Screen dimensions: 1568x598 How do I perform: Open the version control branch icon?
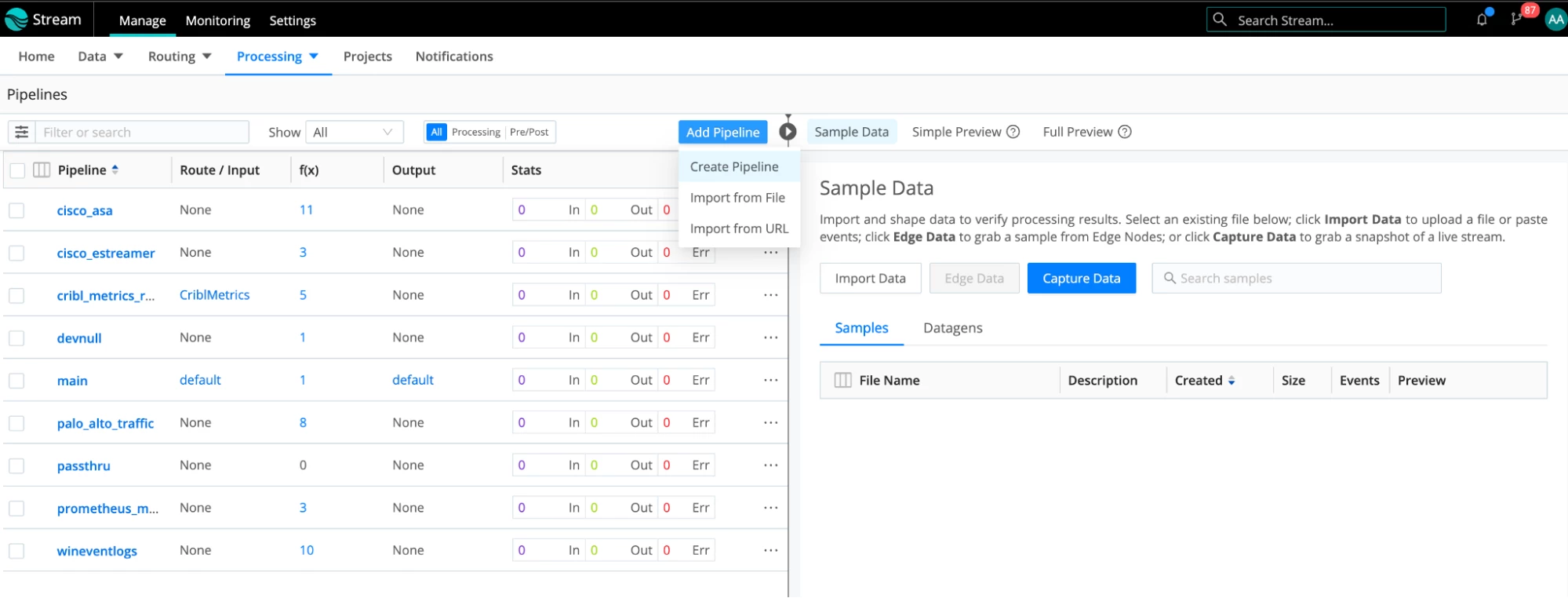point(1516,19)
